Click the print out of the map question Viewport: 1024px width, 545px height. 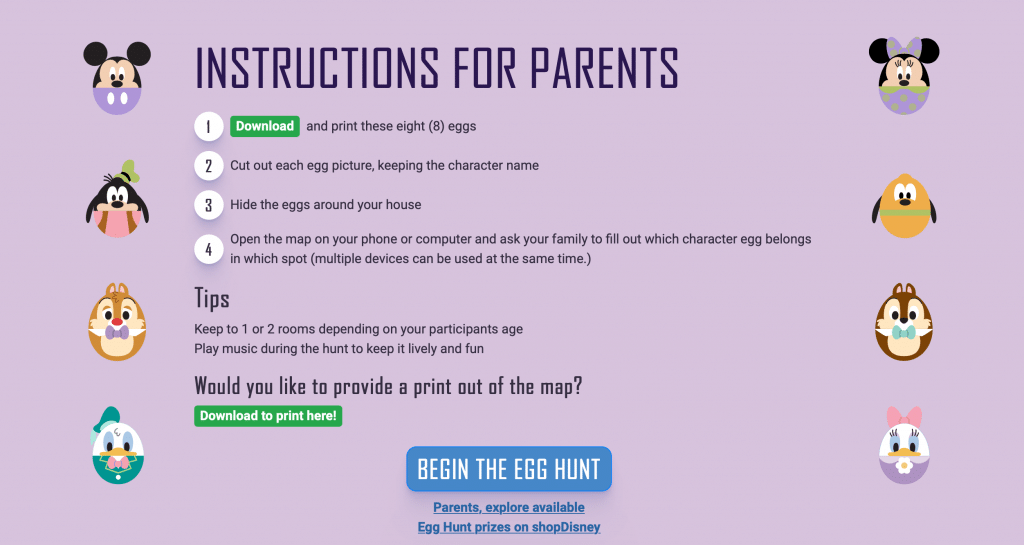(388, 386)
